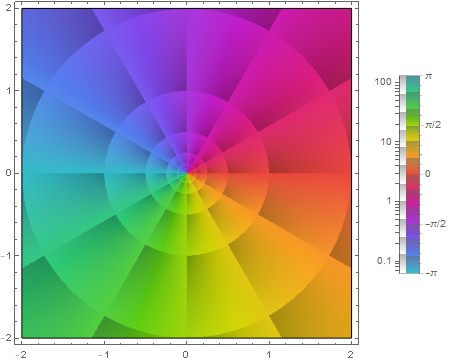Click the π label atop the color legend
This screenshot has height=363, width=453.
click(428, 76)
